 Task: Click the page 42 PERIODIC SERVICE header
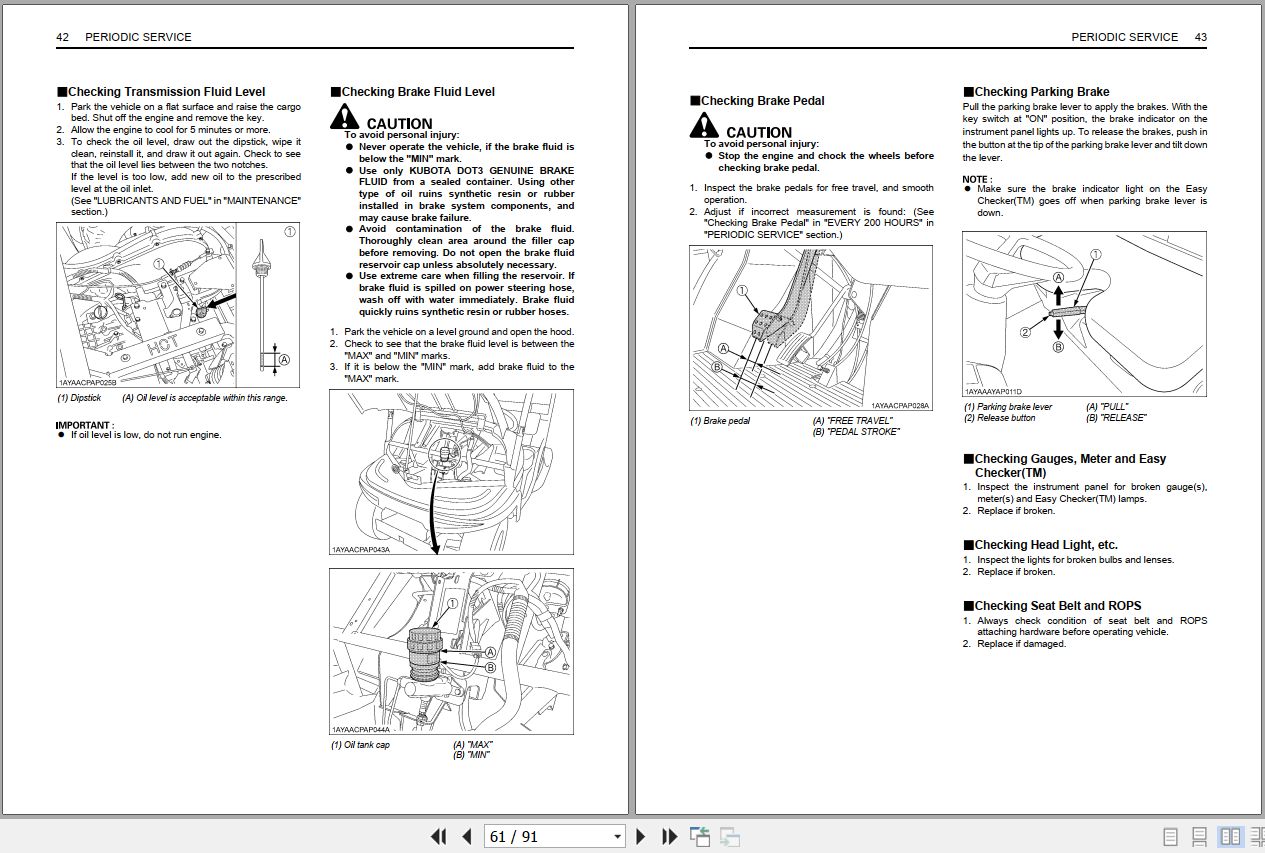pos(124,37)
